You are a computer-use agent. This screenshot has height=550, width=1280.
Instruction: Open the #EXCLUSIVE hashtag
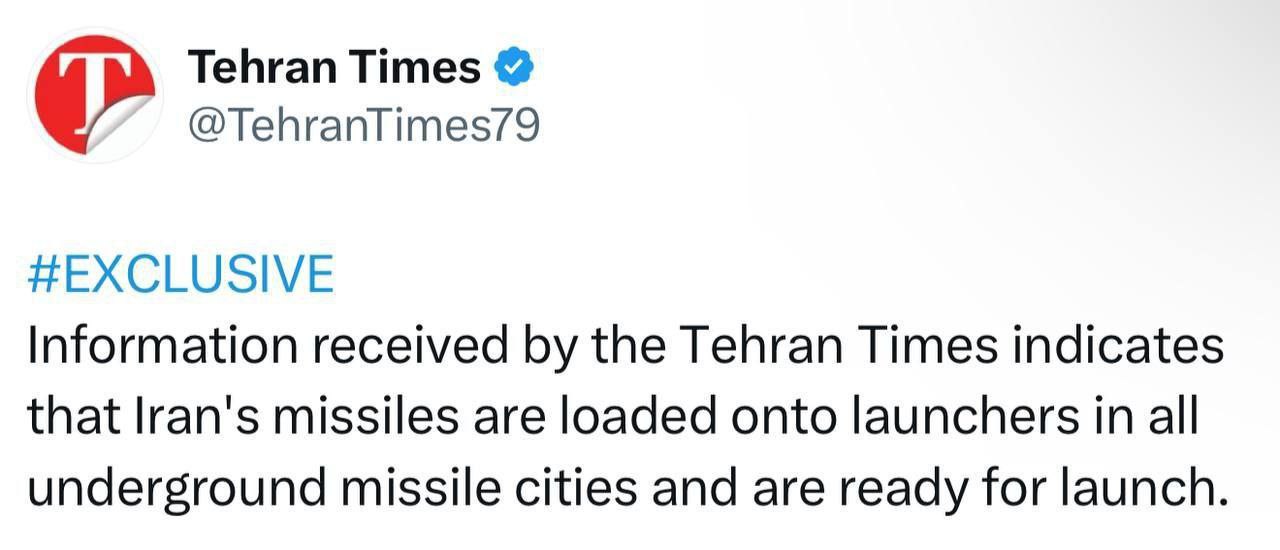[181, 274]
